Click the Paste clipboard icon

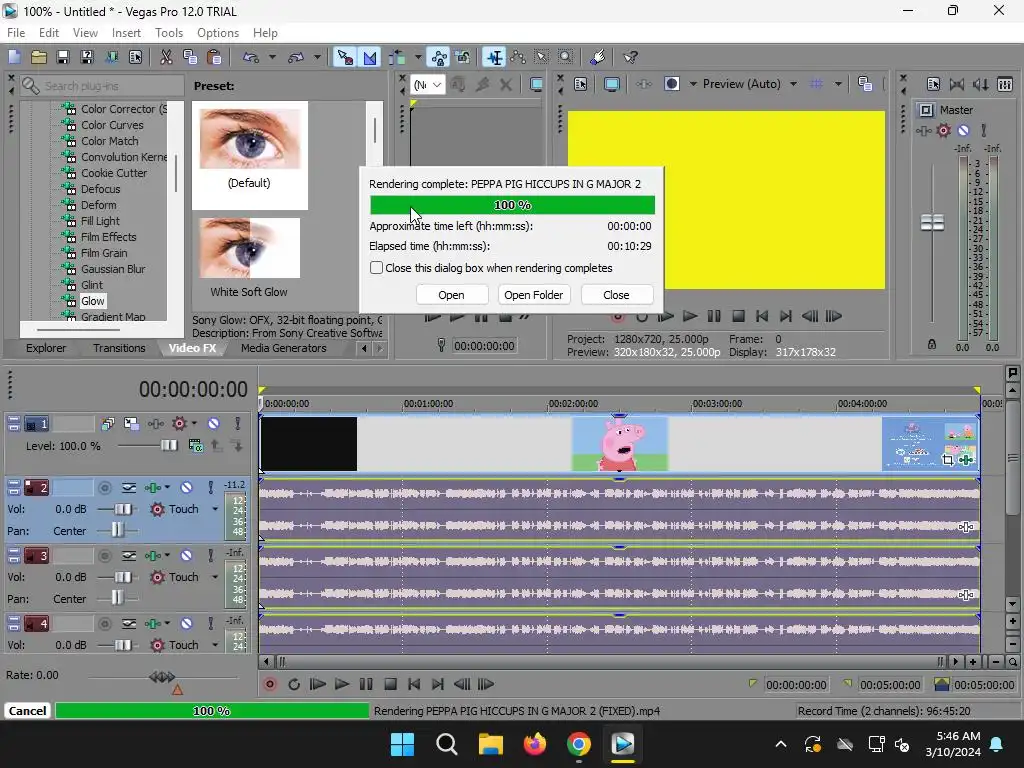214,57
